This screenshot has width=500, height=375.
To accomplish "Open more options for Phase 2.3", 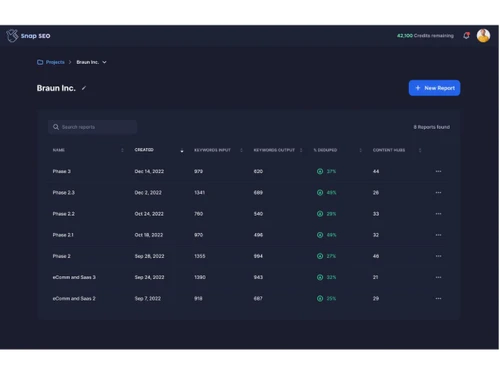I will 438,192.
